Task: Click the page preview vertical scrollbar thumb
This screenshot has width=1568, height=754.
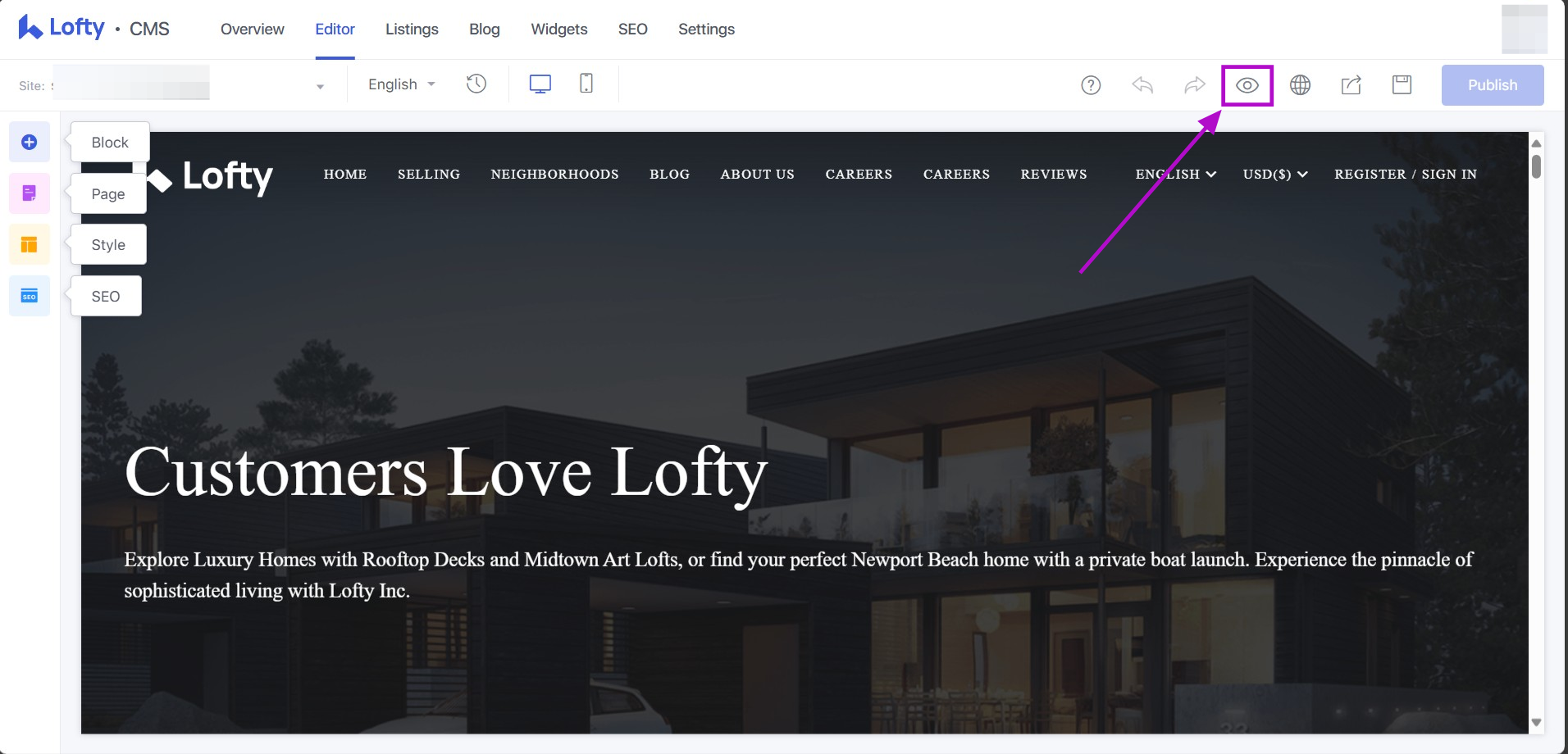Action: [x=1536, y=166]
